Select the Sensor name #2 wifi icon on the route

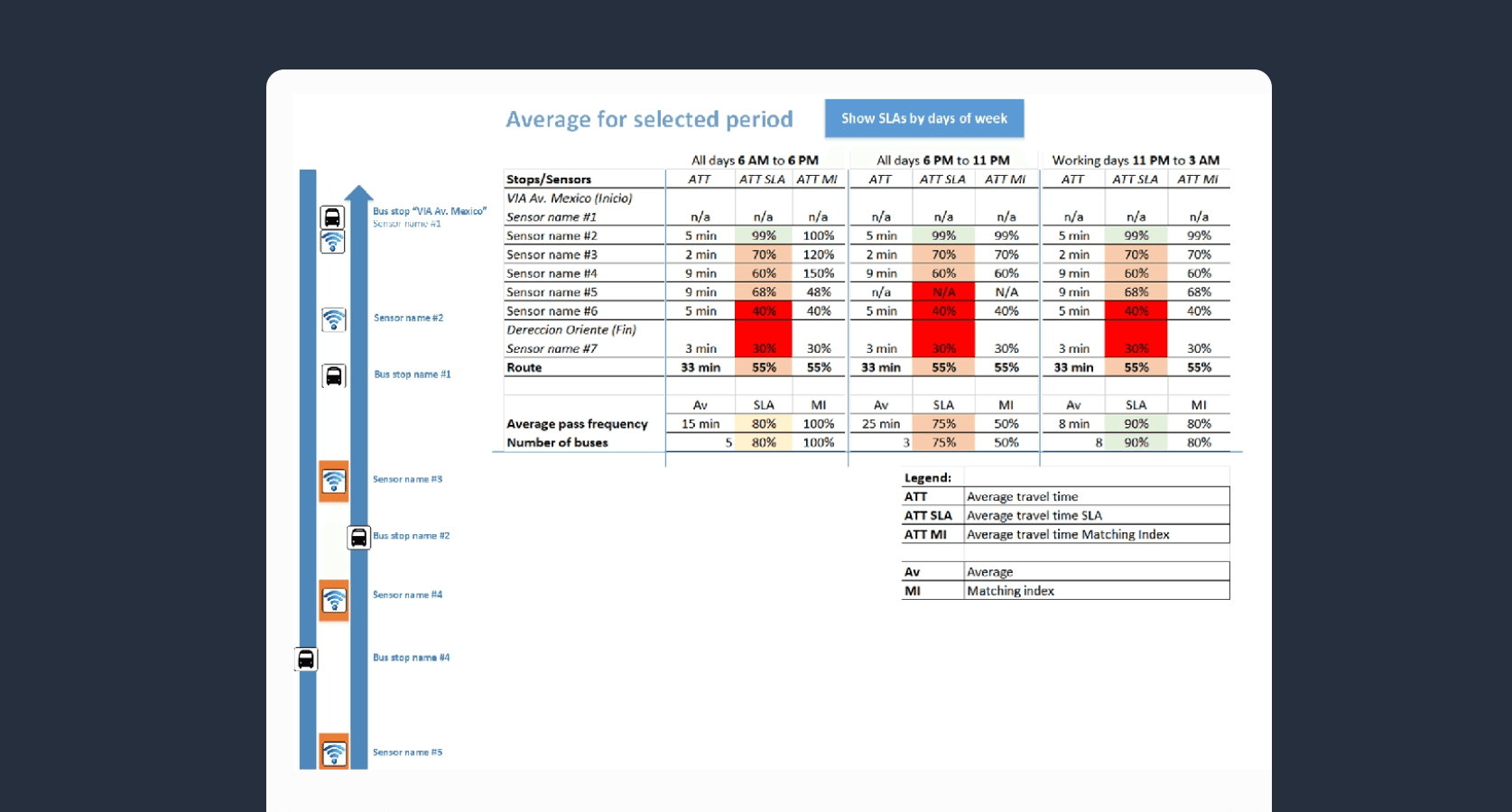(333, 319)
